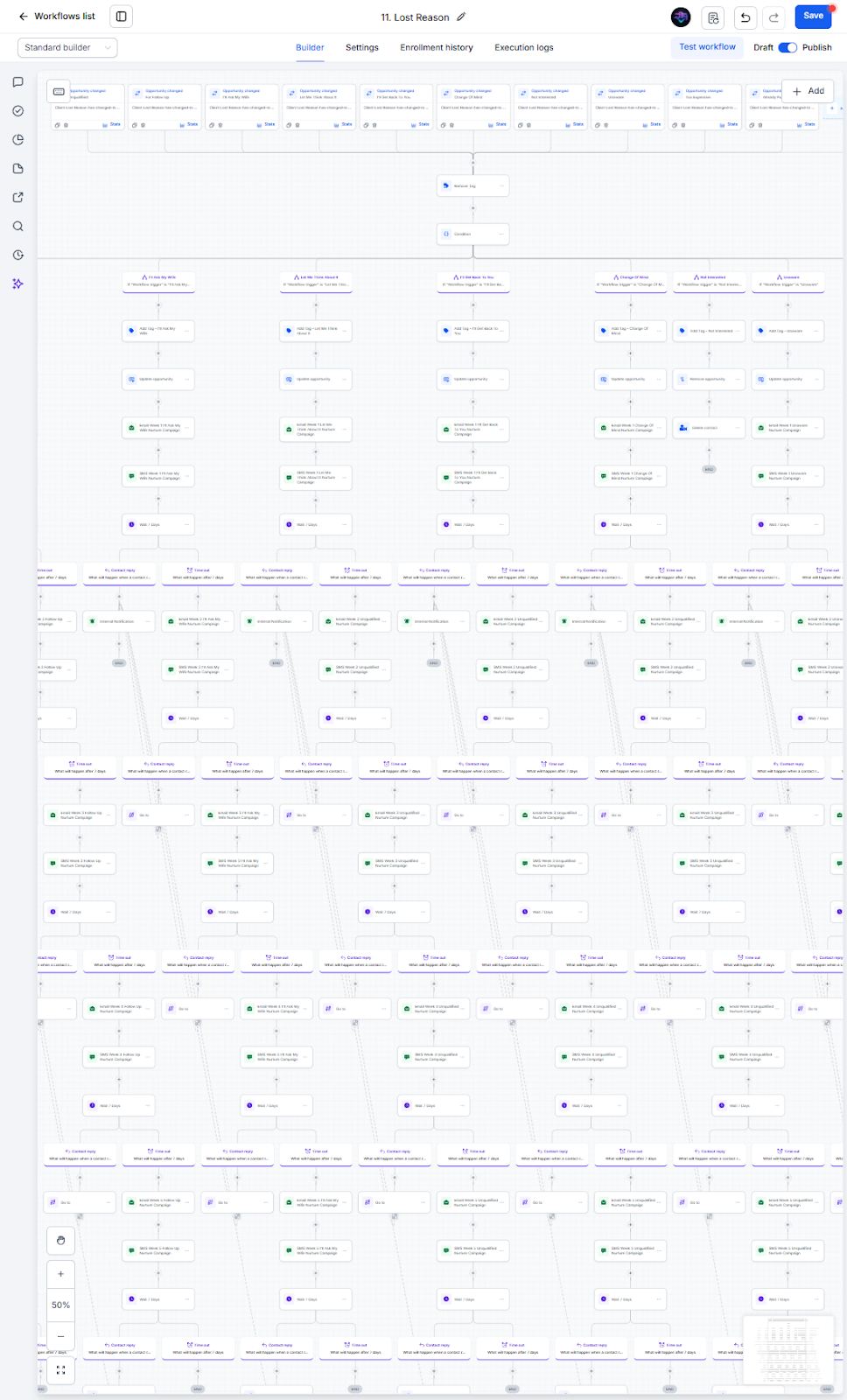Click the sticky note sidebar icon
The width and height of the screenshot is (847, 1400).
pyautogui.click(x=17, y=169)
